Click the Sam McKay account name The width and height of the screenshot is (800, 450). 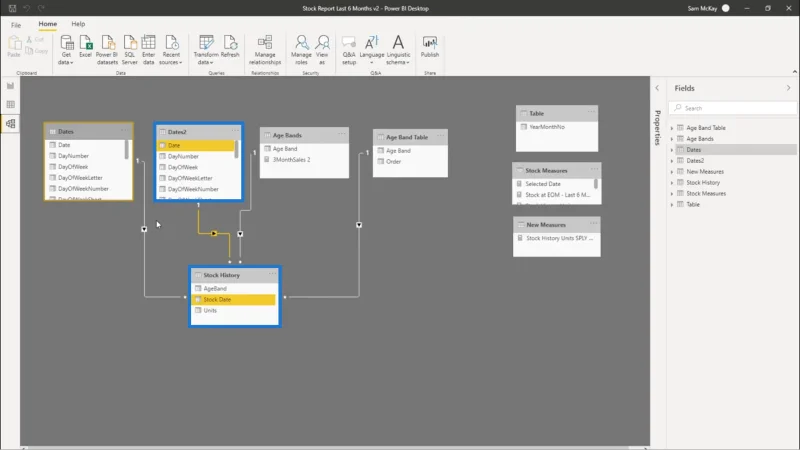pos(702,8)
